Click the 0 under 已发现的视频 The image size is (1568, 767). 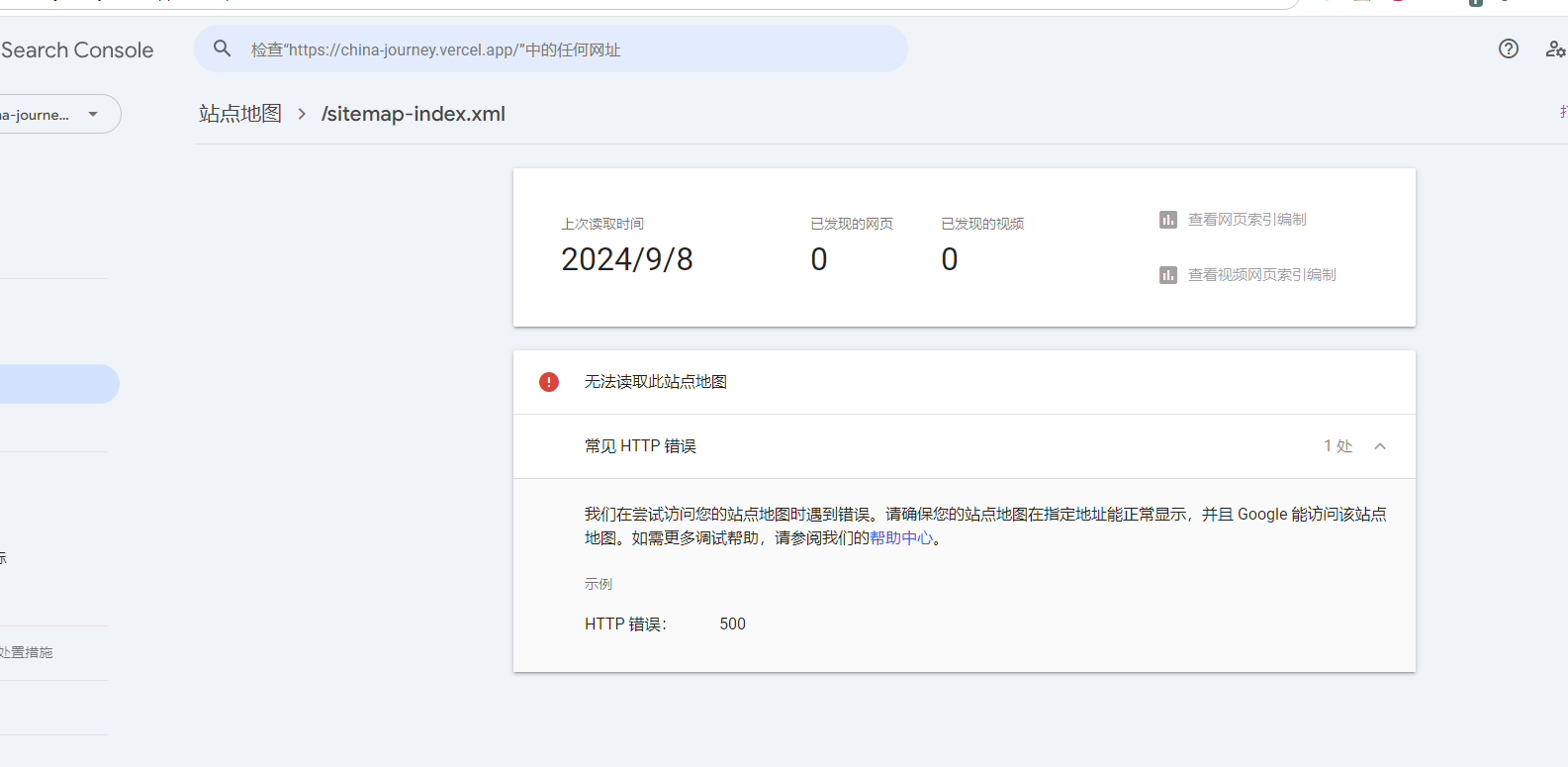pos(950,259)
